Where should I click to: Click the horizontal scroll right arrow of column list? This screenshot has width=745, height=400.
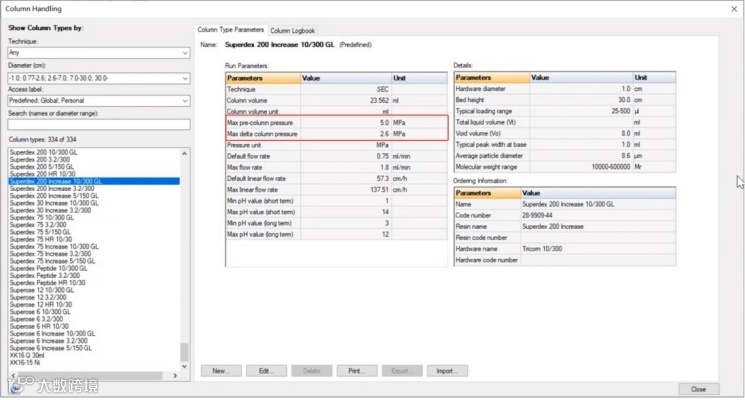(175, 376)
